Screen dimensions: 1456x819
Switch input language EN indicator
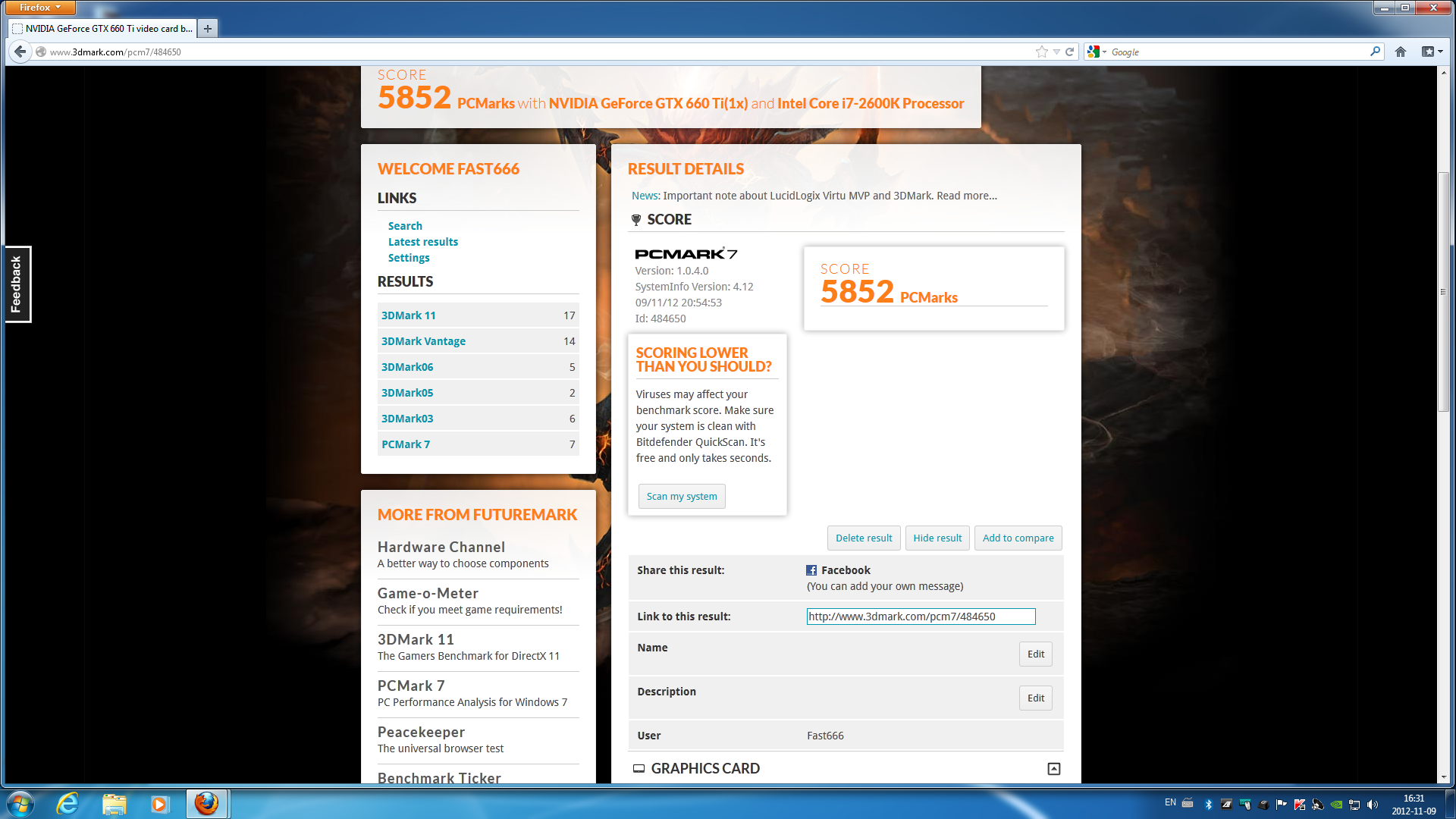(1170, 802)
